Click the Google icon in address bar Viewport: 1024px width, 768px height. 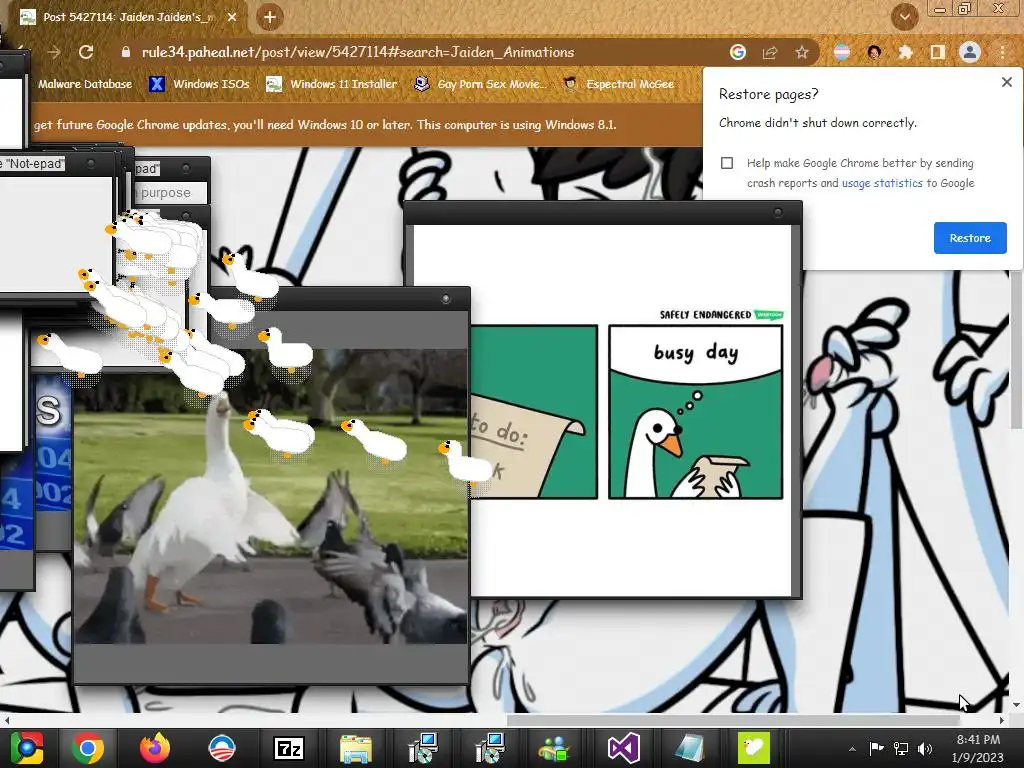(x=738, y=52)
